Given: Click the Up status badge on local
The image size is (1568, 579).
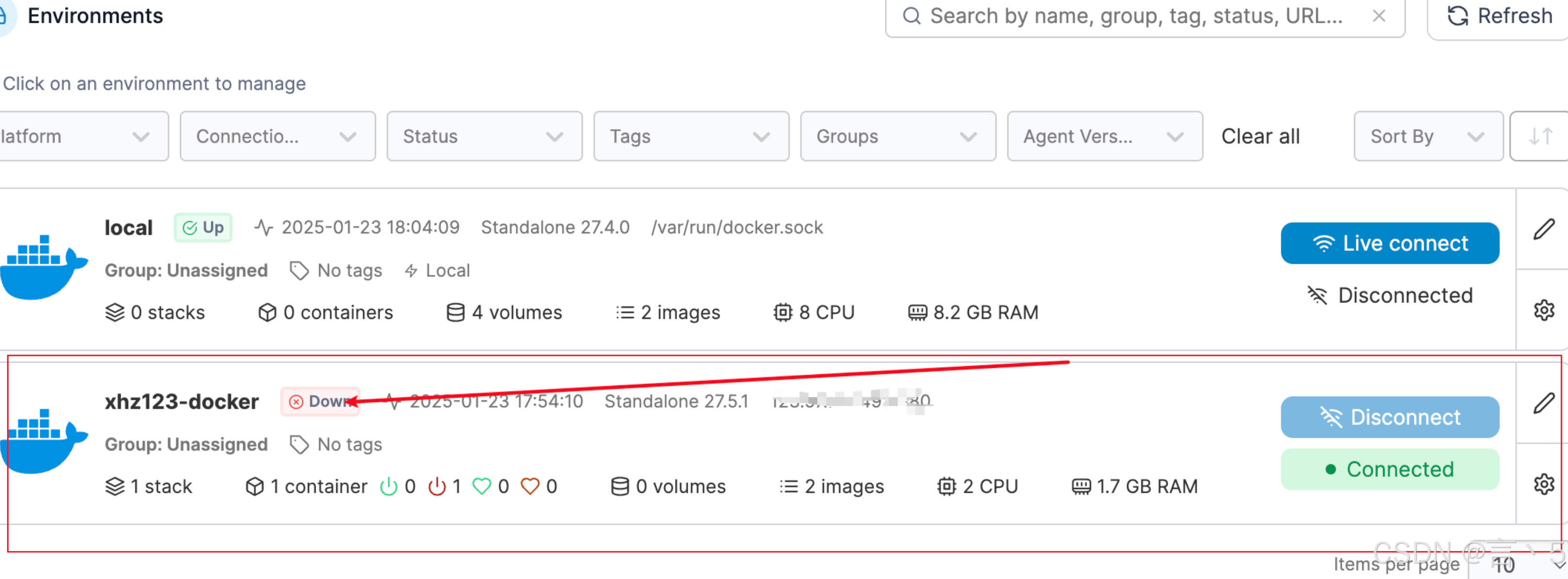Looking at the screenshot, I should pos(203,227).
